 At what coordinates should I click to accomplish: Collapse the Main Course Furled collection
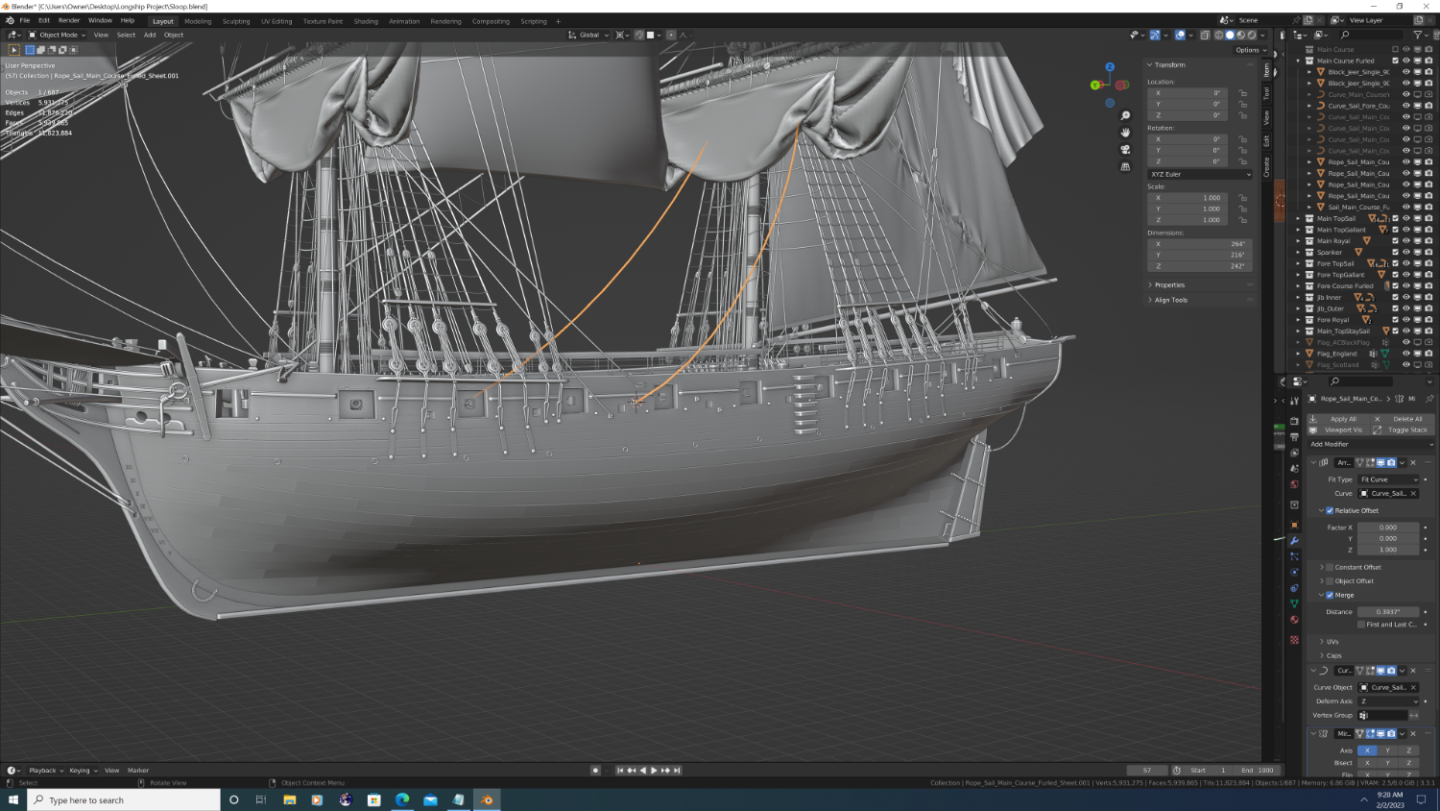pyautogui.click(x=1298, y=61)
